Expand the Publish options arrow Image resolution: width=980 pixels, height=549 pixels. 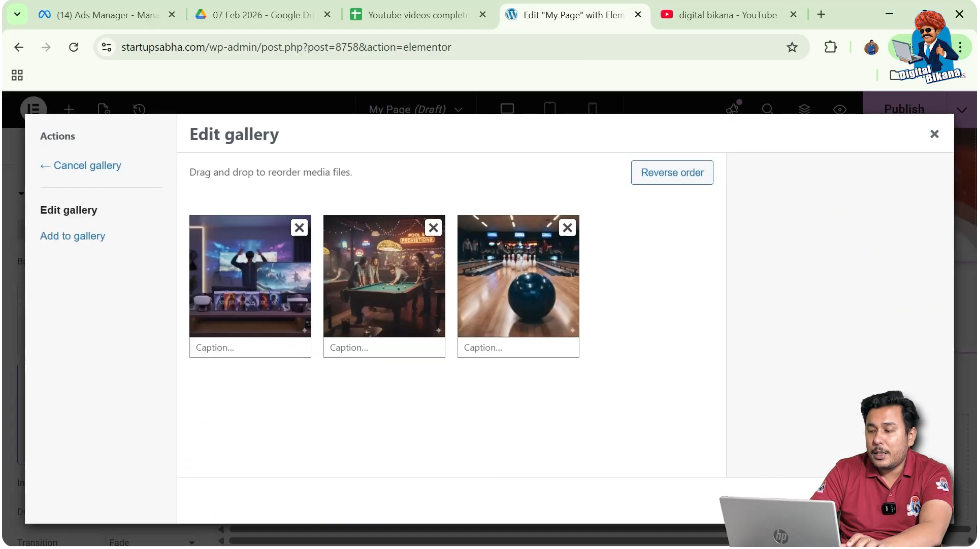(961, 109)
